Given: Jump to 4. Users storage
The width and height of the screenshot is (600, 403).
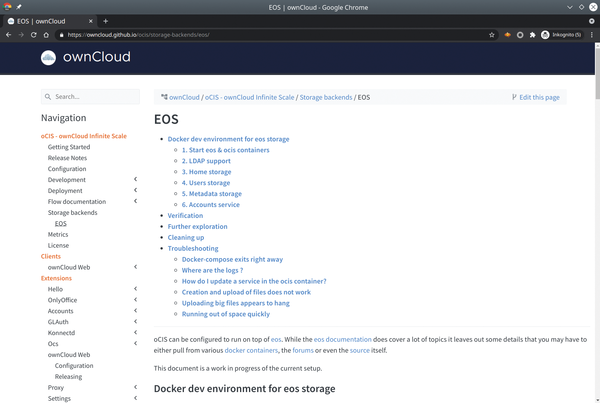Looking at the screenshot, I should point(206,183).
